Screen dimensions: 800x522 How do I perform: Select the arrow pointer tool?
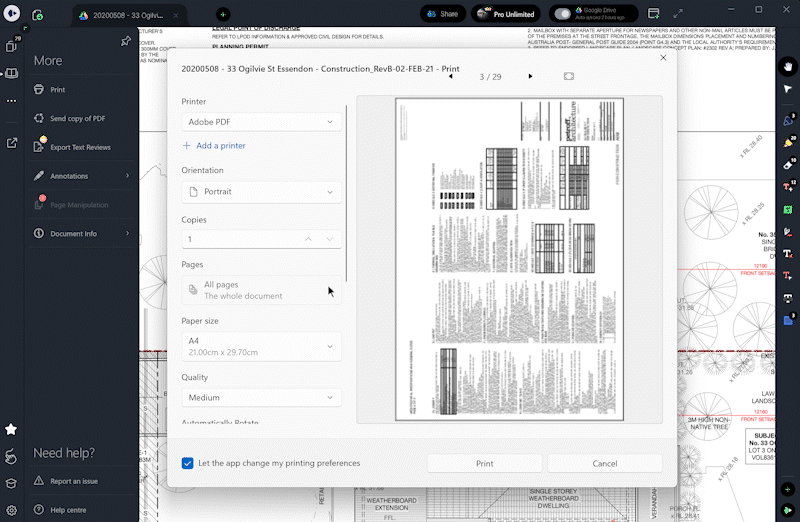[x=788, y=89]
